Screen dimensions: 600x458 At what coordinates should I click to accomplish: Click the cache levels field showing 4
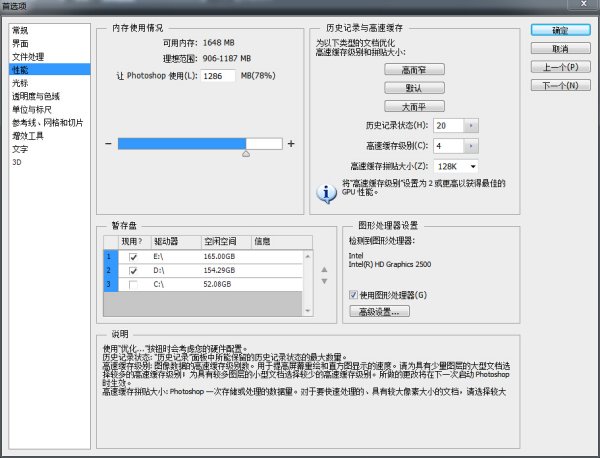448,146
